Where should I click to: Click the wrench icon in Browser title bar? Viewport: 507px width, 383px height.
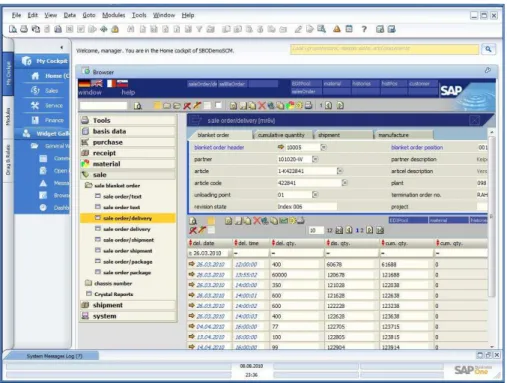click(x=488, y=70)
